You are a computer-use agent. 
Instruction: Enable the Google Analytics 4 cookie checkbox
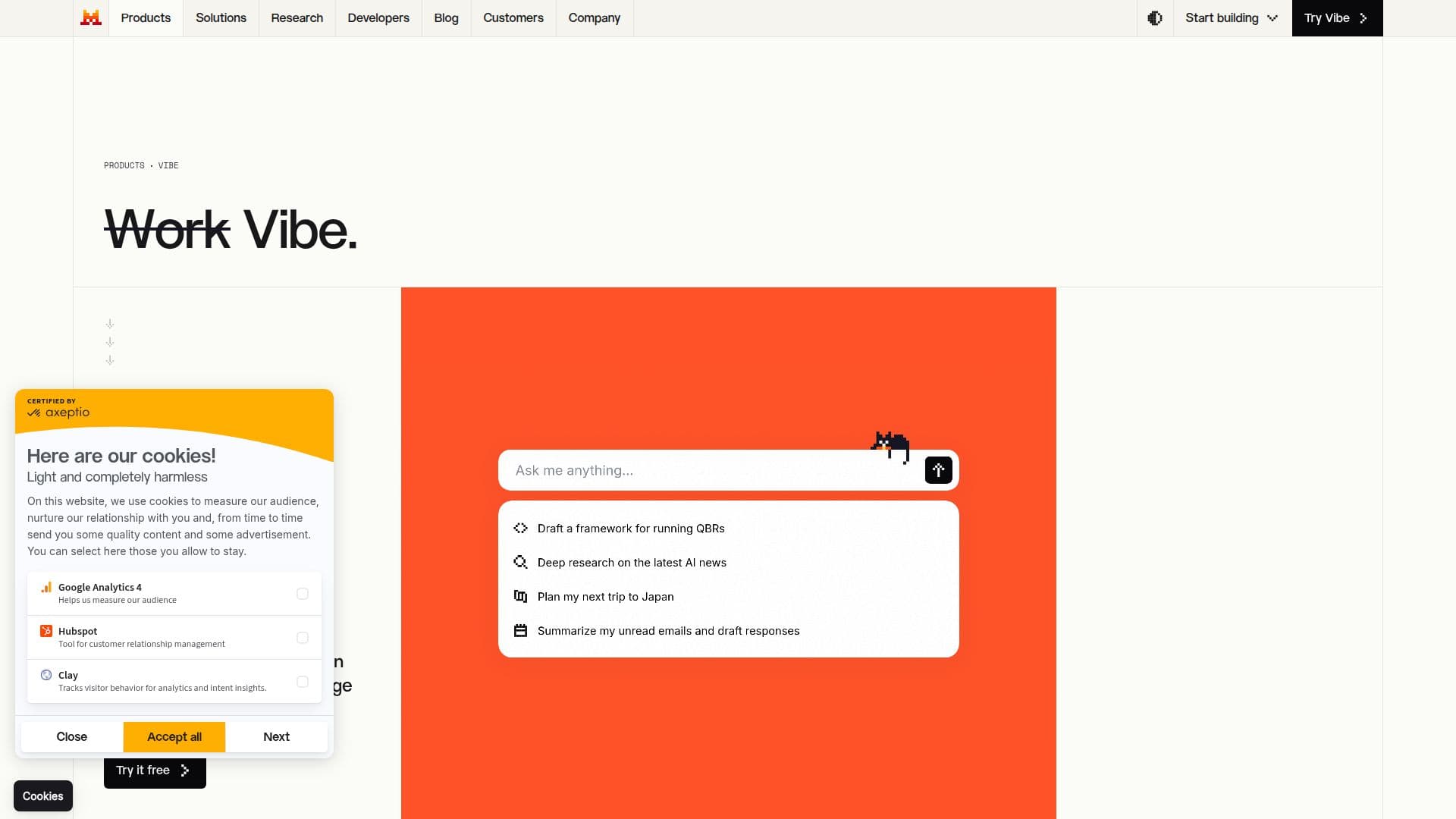(303, 594)
